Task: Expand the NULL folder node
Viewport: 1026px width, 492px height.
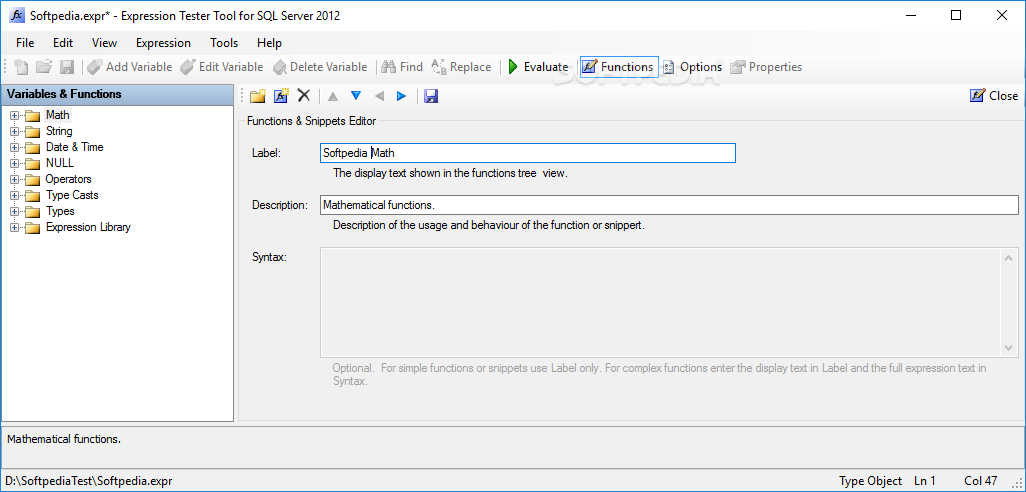Action: (x=14, y=164)
